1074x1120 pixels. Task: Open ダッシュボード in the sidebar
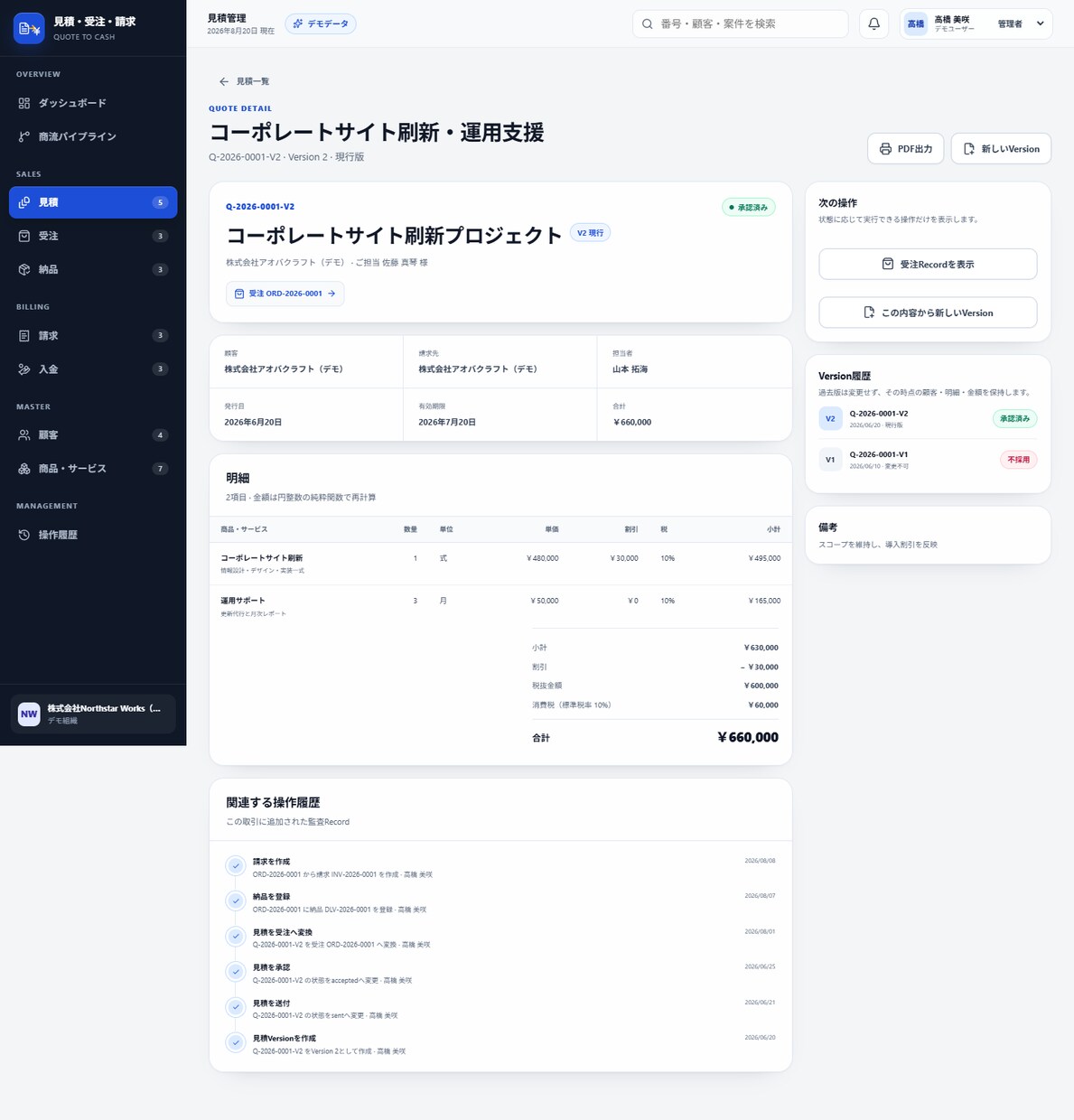pyautogui.click(x=93, y=103)
